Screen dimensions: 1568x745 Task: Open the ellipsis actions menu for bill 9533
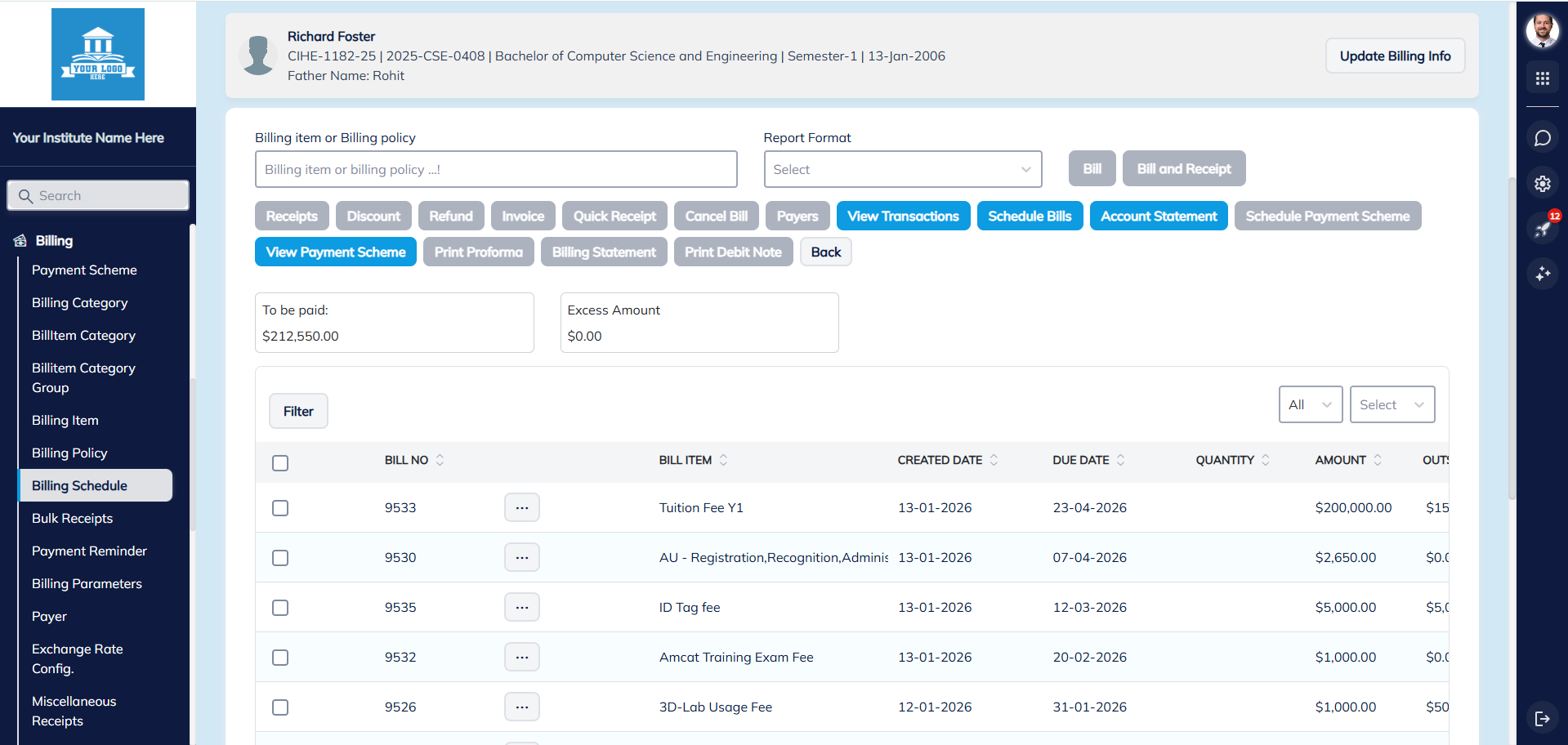(521, 507)
